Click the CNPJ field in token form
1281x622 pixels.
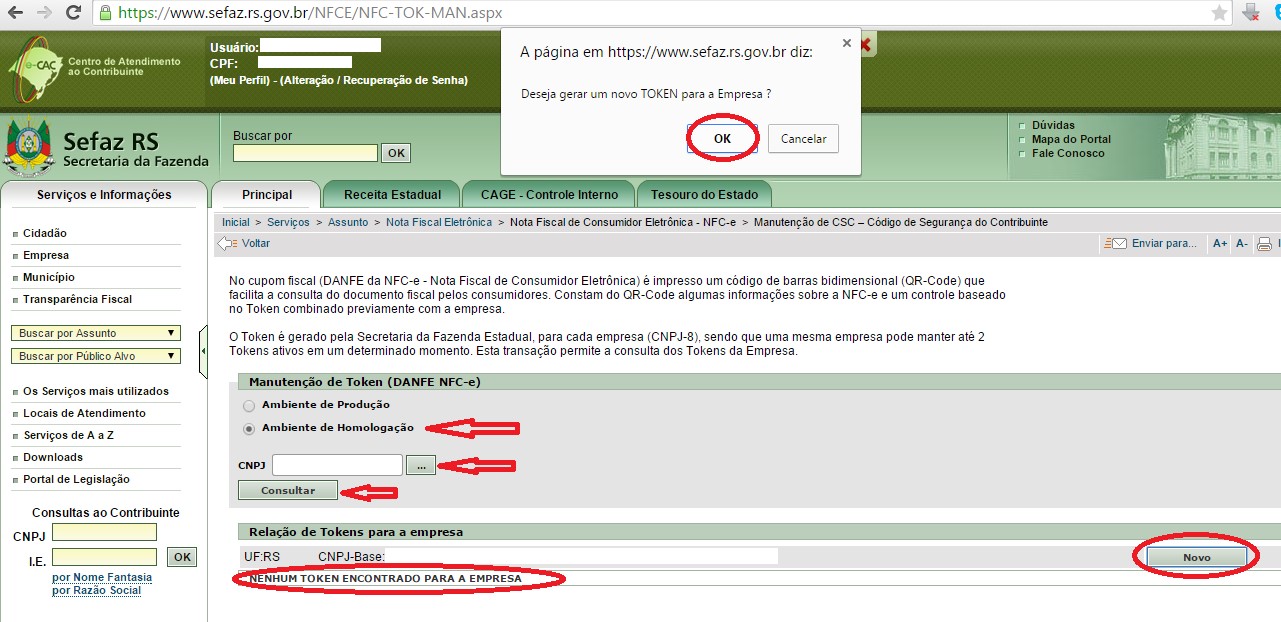click(337, 465)
